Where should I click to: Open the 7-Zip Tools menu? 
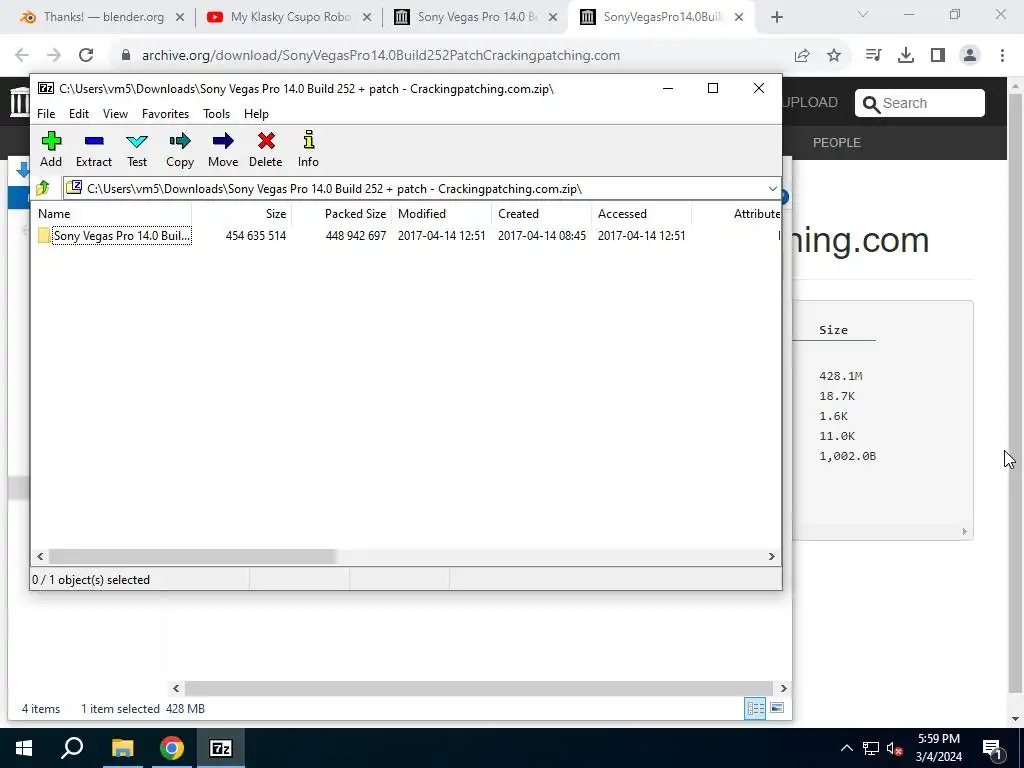[216, 114]
